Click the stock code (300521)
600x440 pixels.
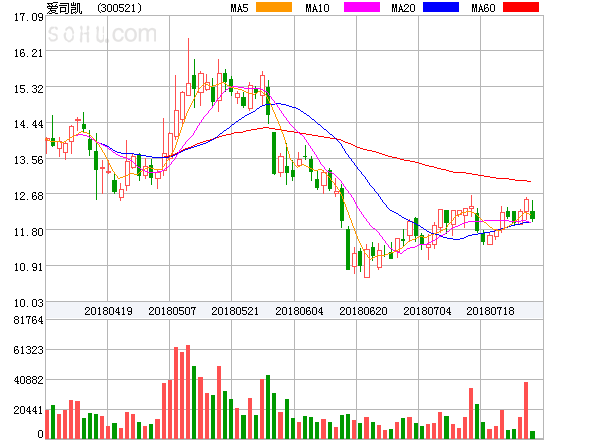[x=119, y=8]
